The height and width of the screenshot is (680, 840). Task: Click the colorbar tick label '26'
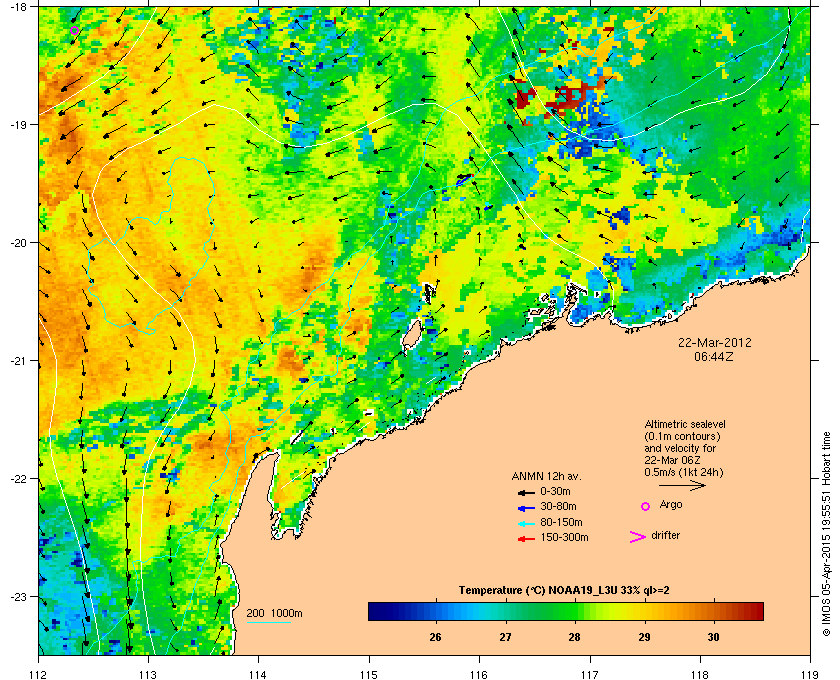point(436,637)
